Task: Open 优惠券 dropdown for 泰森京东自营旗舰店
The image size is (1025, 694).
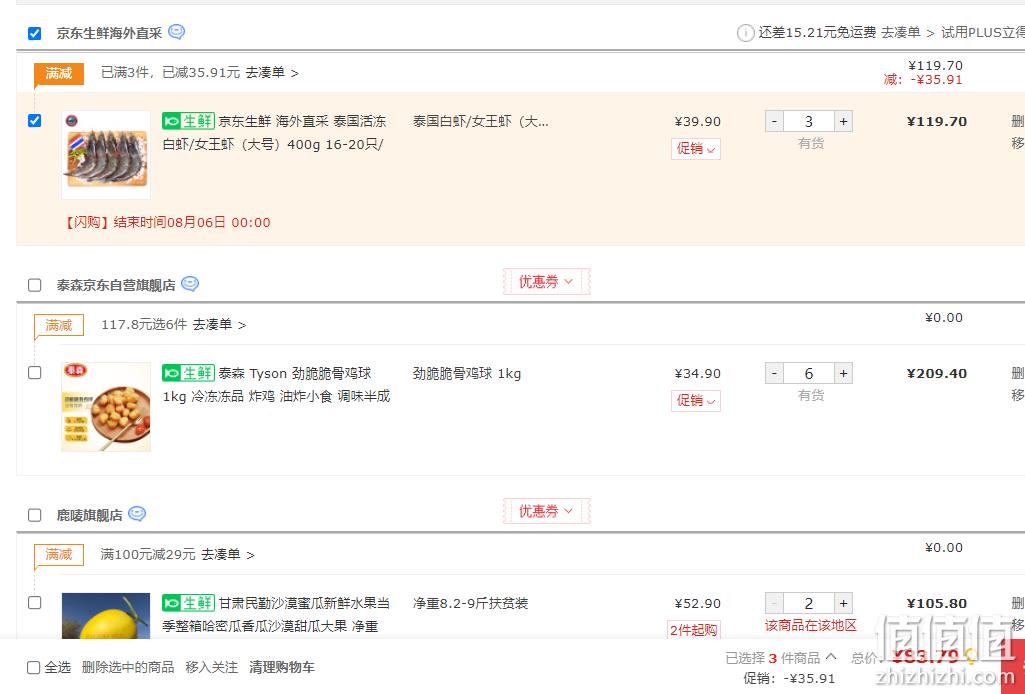Action: click(546, 282)
